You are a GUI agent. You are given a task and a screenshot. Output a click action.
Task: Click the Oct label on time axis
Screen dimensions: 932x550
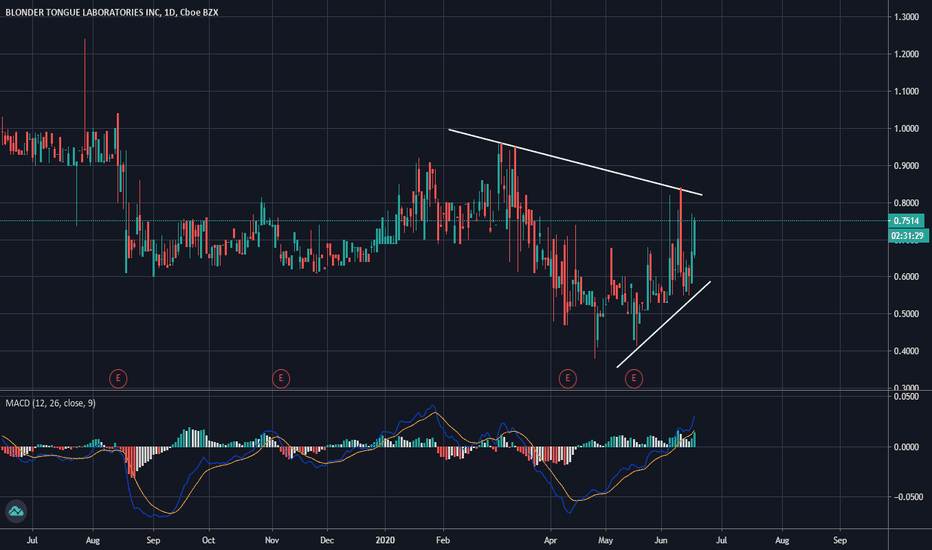209,540
